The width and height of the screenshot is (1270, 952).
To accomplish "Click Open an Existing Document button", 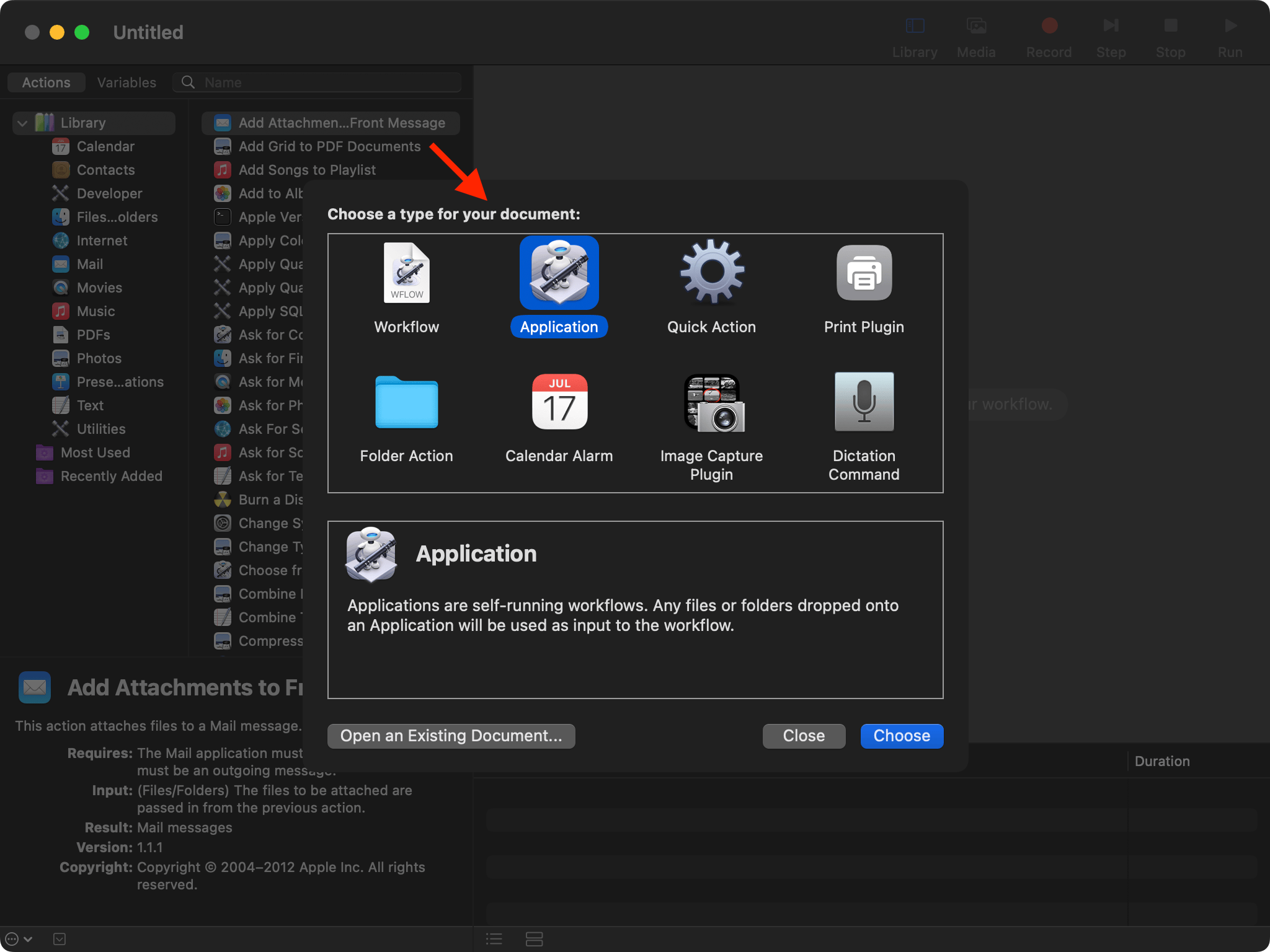I will click(451, 736).
